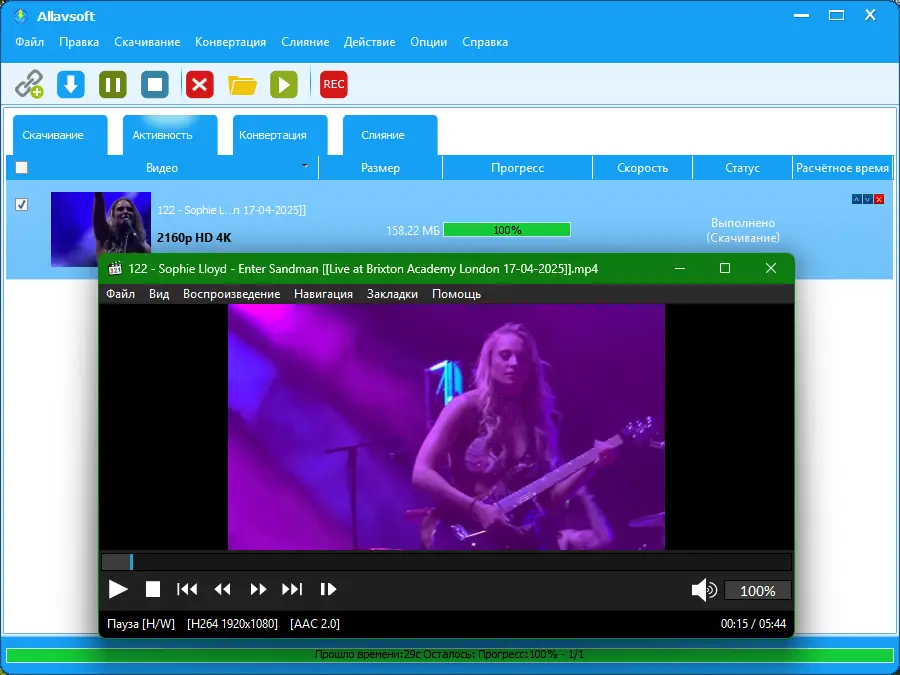Play downloaded file with green play icon

(284, 84)
